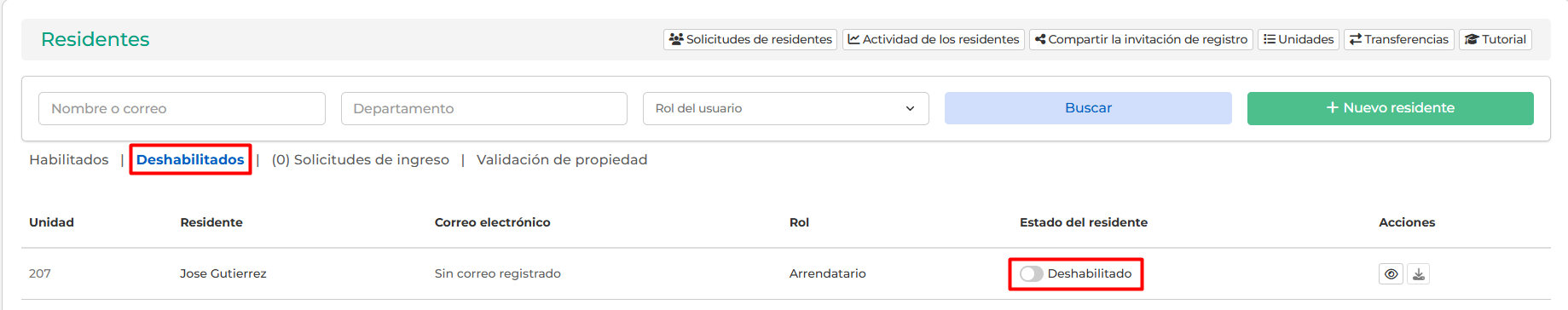Switch to the Habilitados tab
Screen dimensions: 1568x310
69,159
